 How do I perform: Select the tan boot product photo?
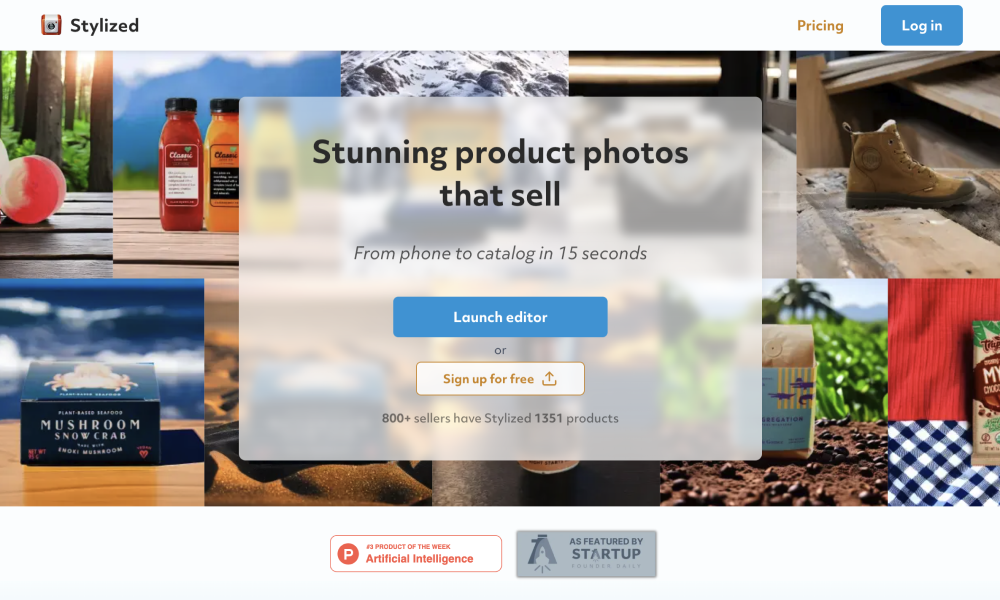pyautogui.click(x=898, y=165)
